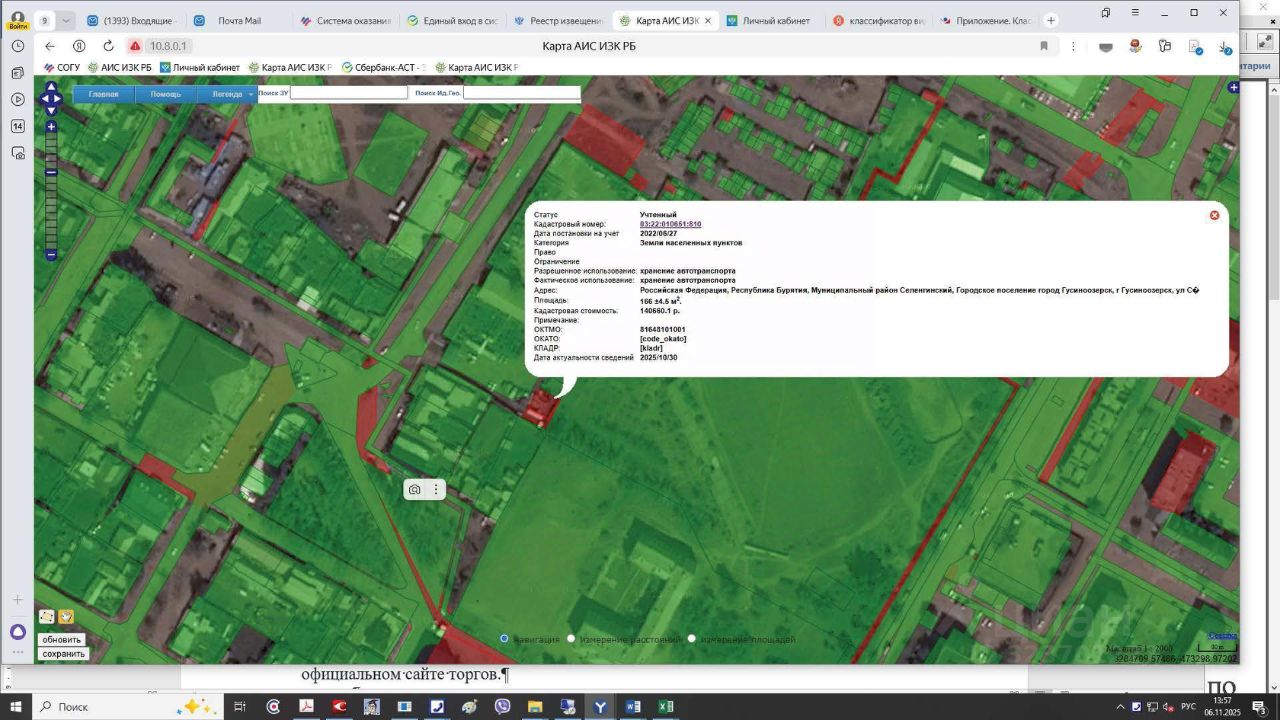Open Личный кабинет bookmark

(200, 67)
